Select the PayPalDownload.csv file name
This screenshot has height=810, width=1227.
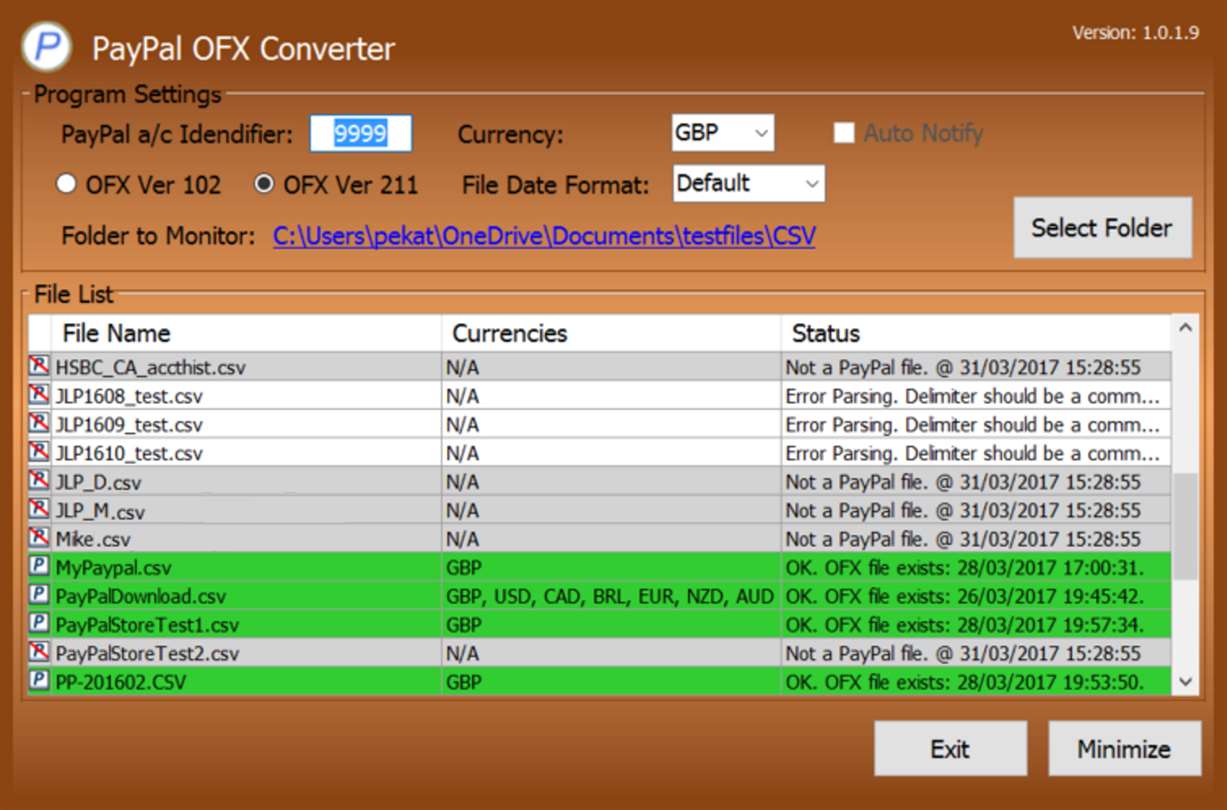coord(141,597)
